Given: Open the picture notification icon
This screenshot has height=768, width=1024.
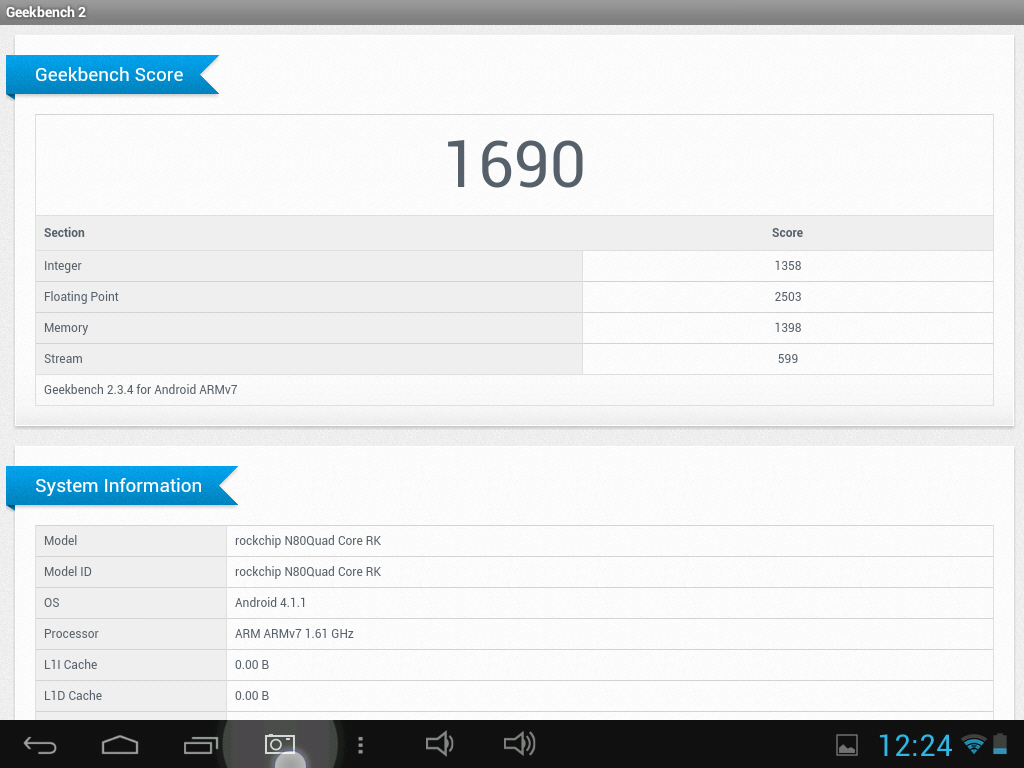Looking at the screenshot, I should point(847,745).
